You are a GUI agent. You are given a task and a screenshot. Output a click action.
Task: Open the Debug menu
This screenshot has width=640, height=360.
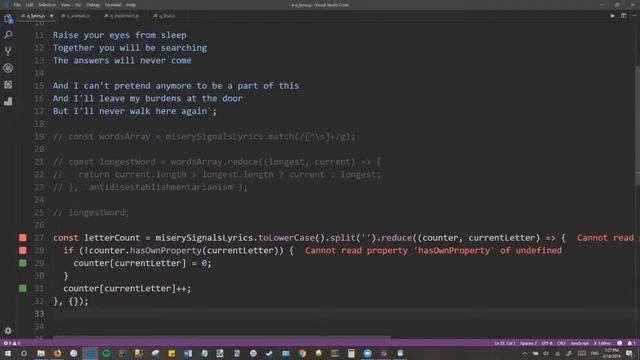93,5
